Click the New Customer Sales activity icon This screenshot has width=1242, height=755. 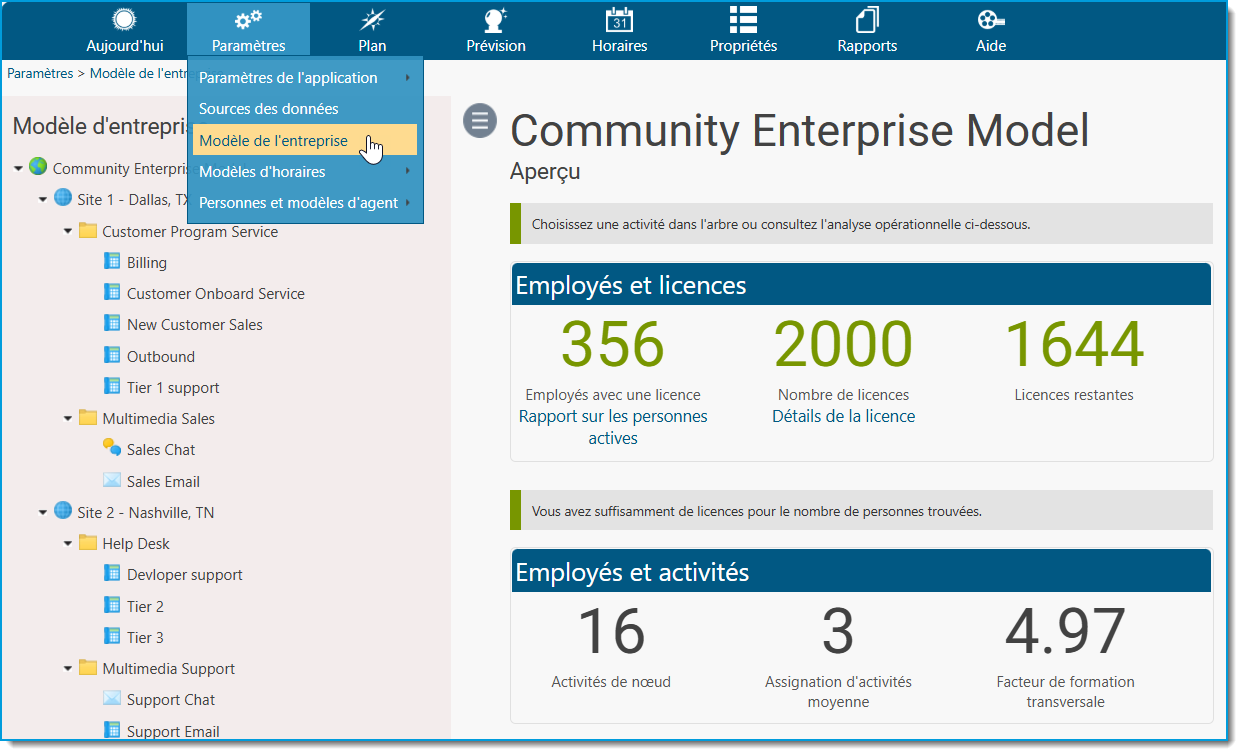point(112,323)
